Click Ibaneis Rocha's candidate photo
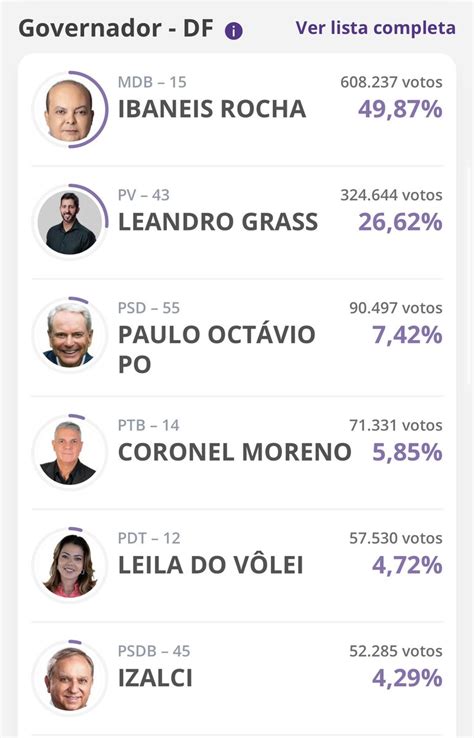The height and width of the screenshot is (738, 474). click(x=70, y=110)
